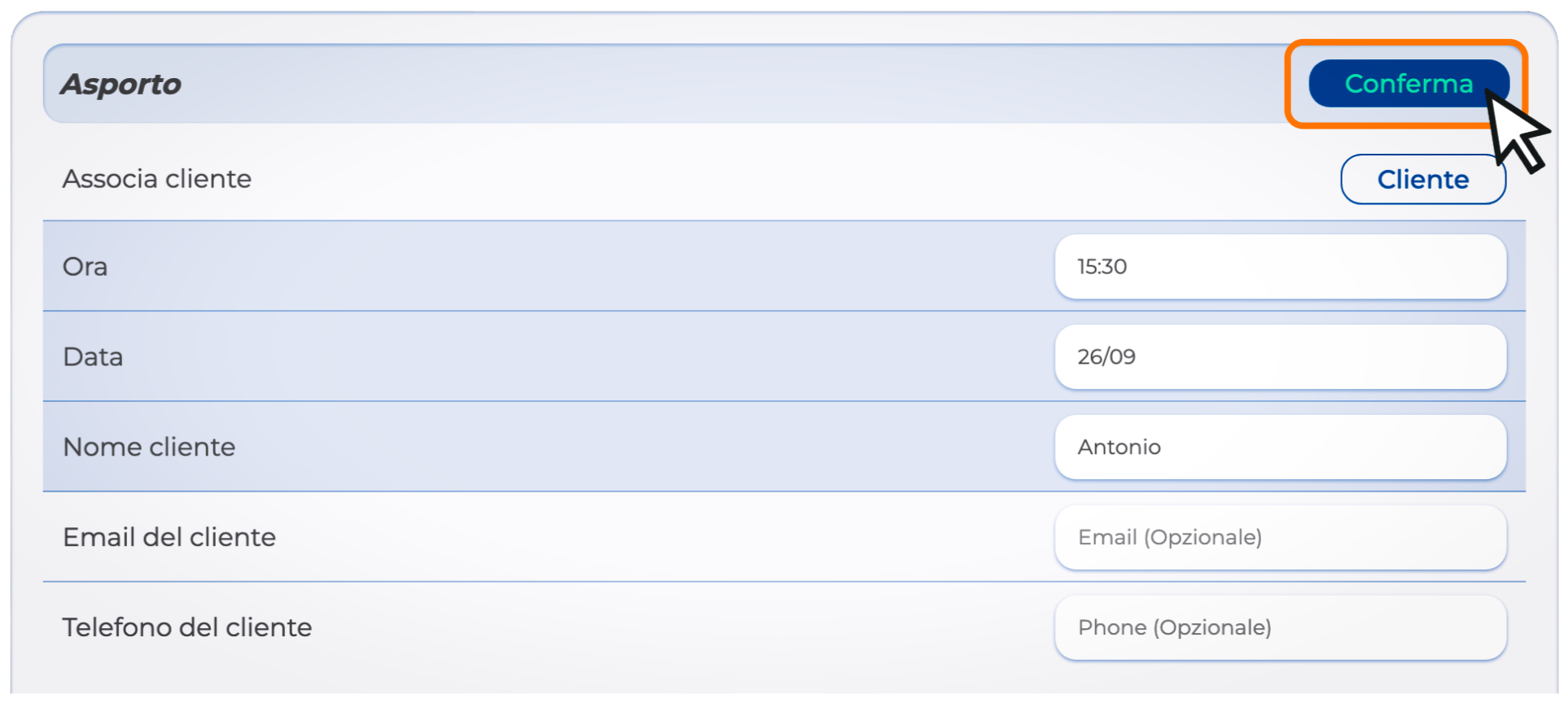This screenshot has height=703, width=1568.
Task: Edit the Nome cliente field containing Antonio
Action: [1280, 448]
